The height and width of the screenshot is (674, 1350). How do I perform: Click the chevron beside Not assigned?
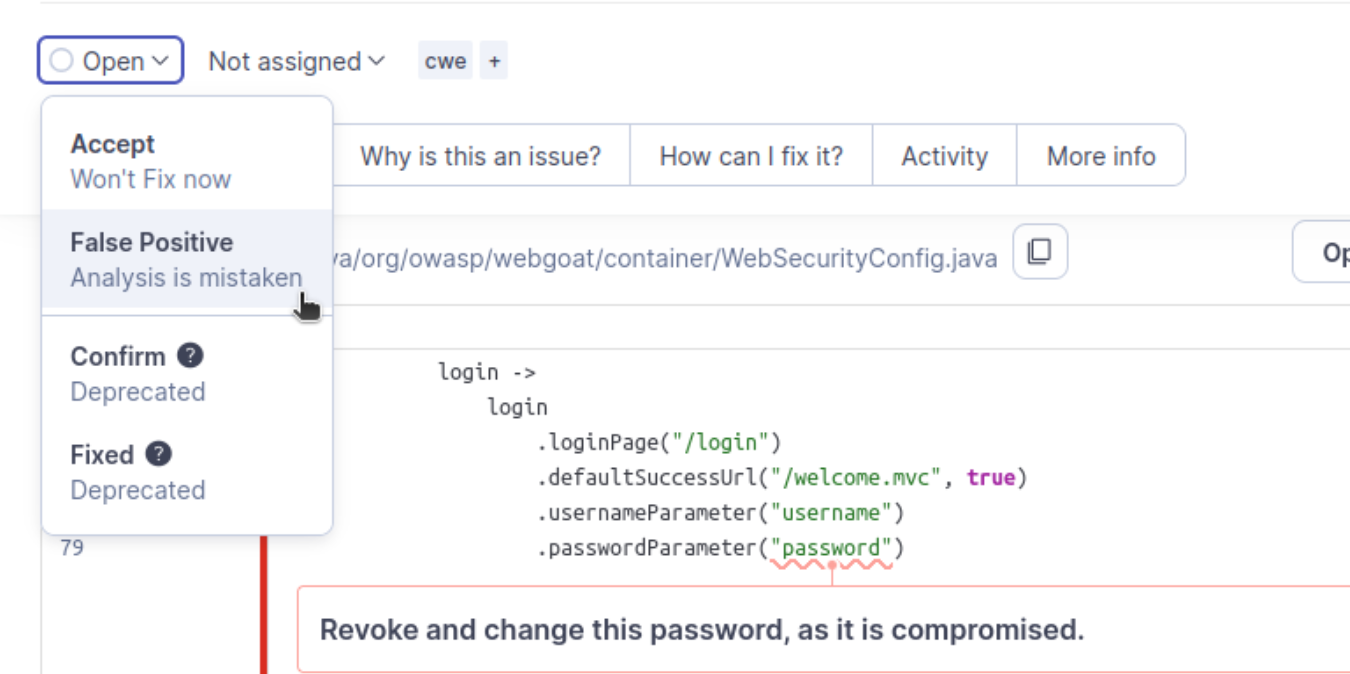[376, 61]
